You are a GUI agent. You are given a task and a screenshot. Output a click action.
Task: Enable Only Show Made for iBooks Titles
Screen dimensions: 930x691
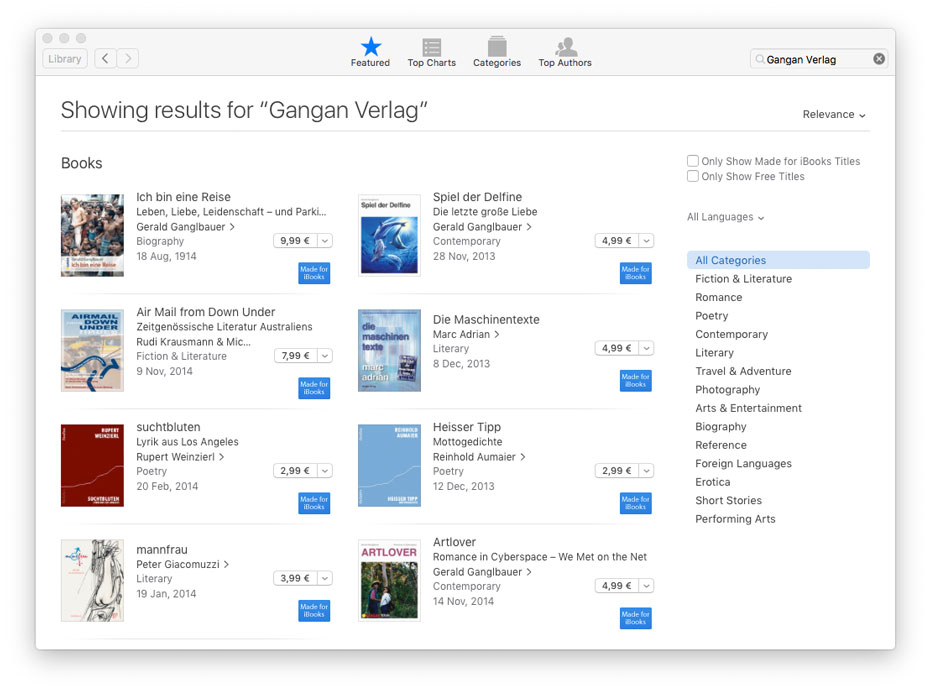(x=692, y=161)
